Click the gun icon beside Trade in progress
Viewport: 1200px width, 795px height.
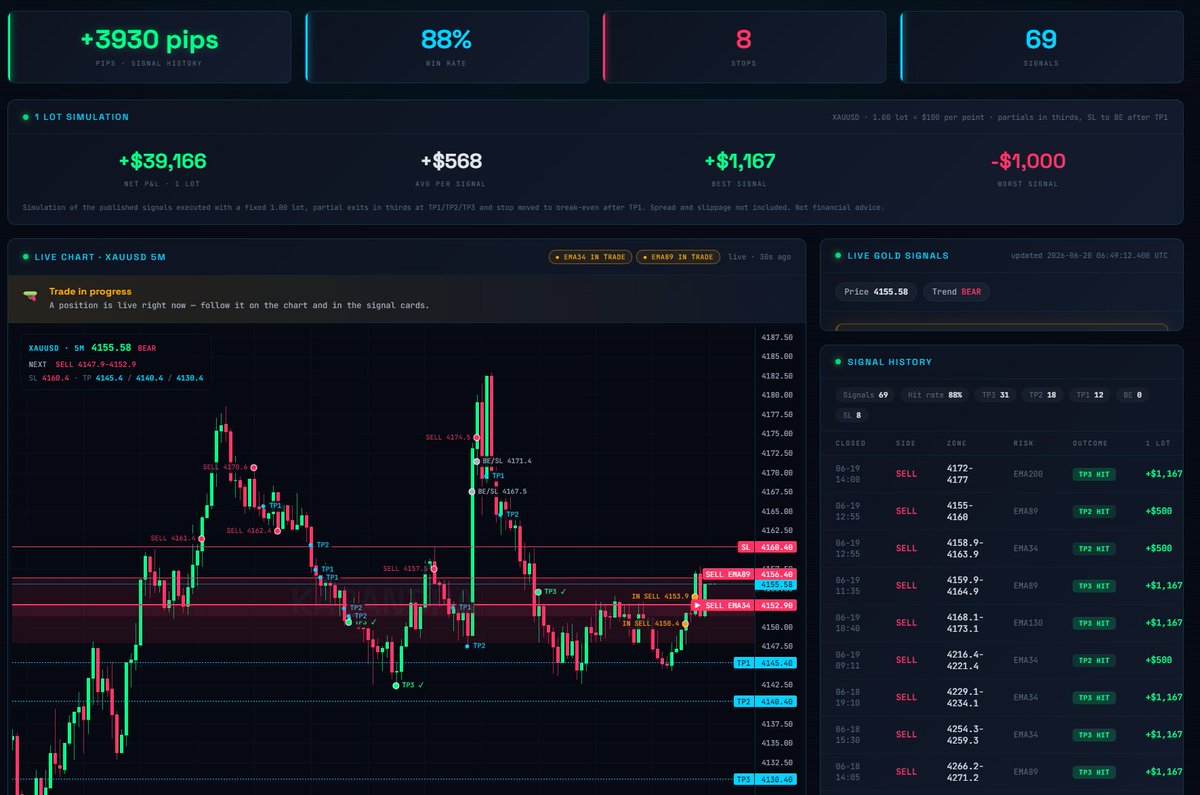28,297
